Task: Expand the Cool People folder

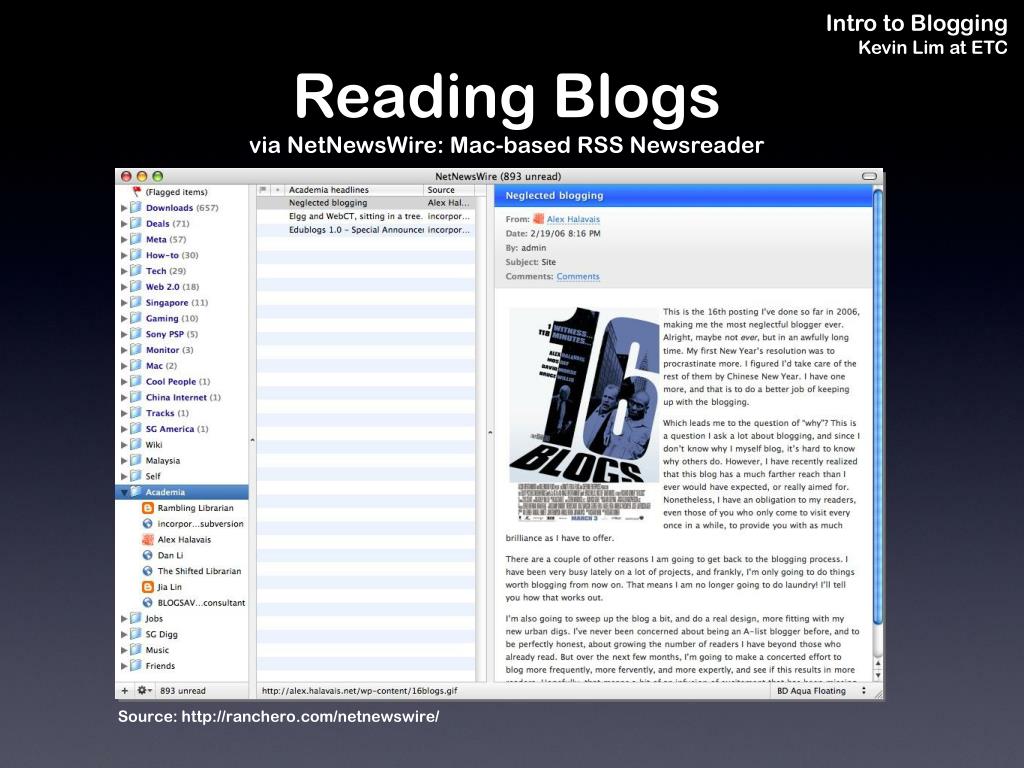Action: 123,381
